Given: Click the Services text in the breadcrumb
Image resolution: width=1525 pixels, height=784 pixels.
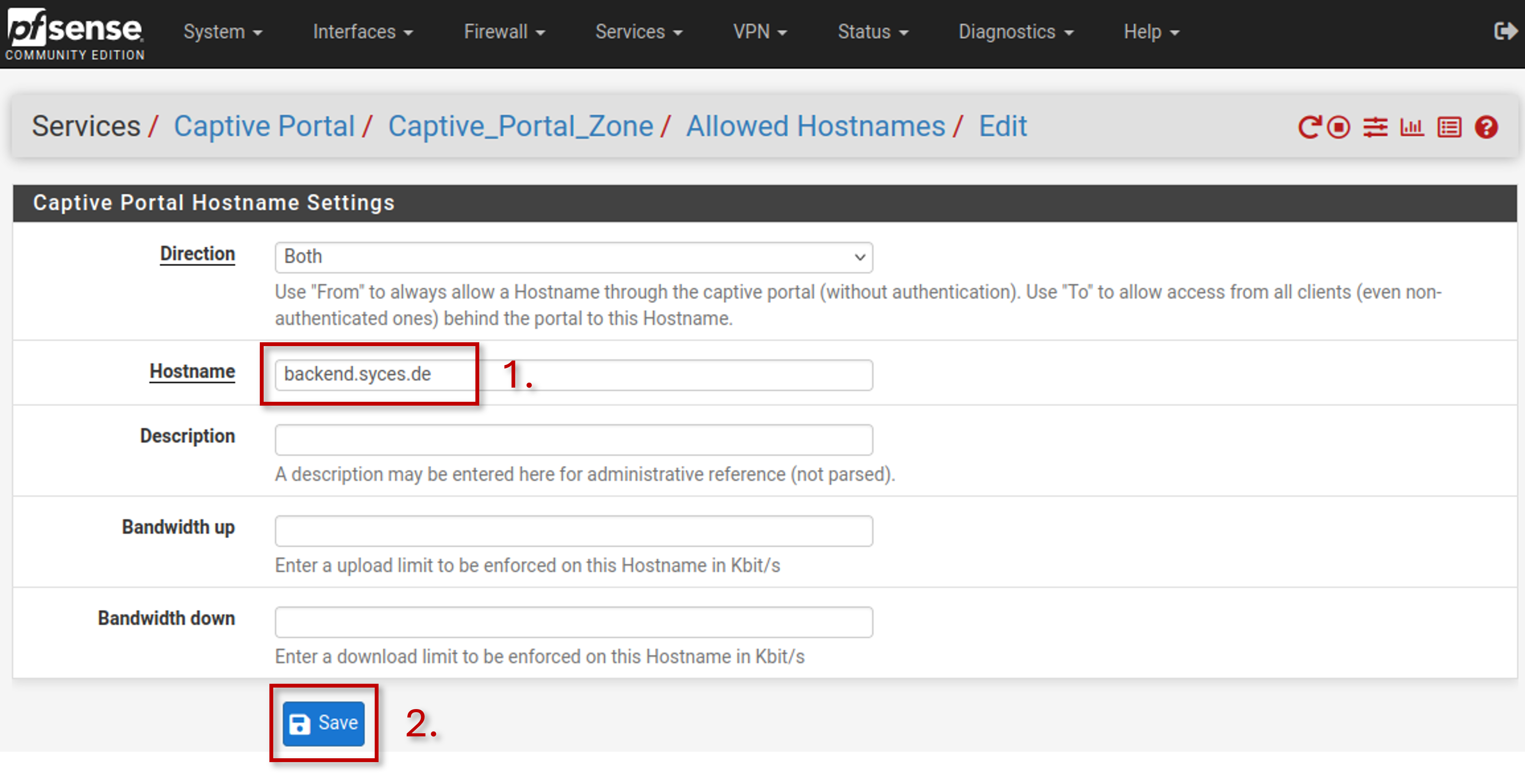Looking at the screenshot, I should tap(86, 126).
